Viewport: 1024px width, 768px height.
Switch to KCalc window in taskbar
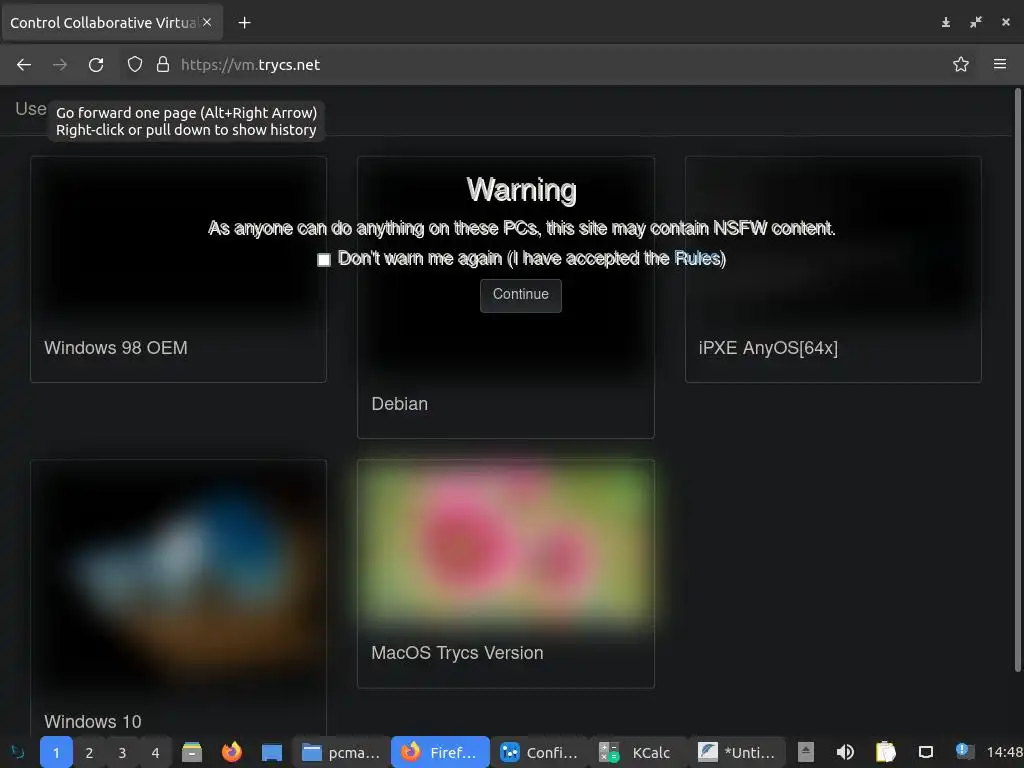pyautogui.click(x=638, y=752)
